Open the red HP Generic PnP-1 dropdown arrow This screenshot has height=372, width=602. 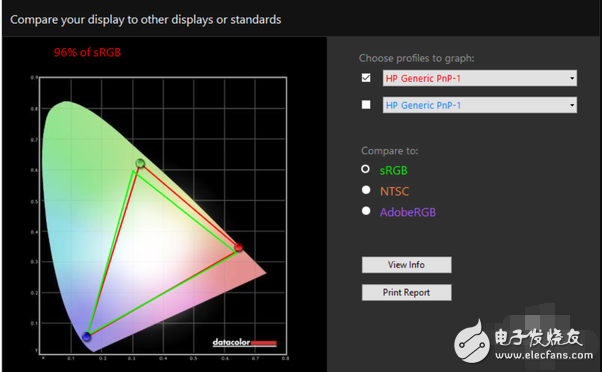(572, 78)
